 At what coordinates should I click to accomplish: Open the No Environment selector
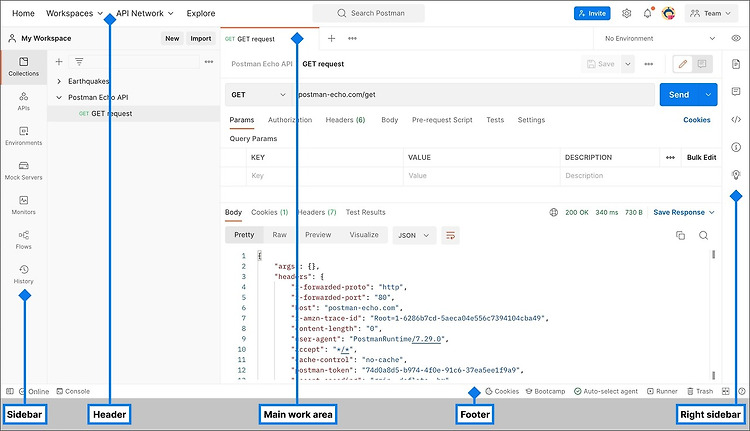pyautogui.click(x=660, y=38)
